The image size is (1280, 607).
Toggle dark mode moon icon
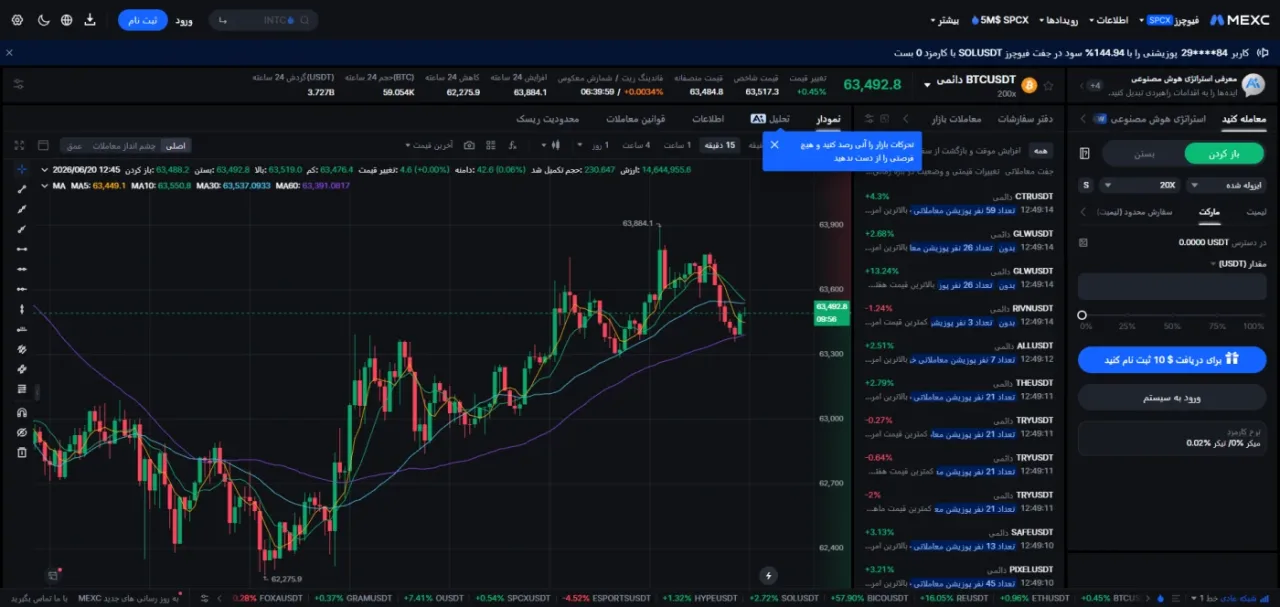[x=43, y=20]
